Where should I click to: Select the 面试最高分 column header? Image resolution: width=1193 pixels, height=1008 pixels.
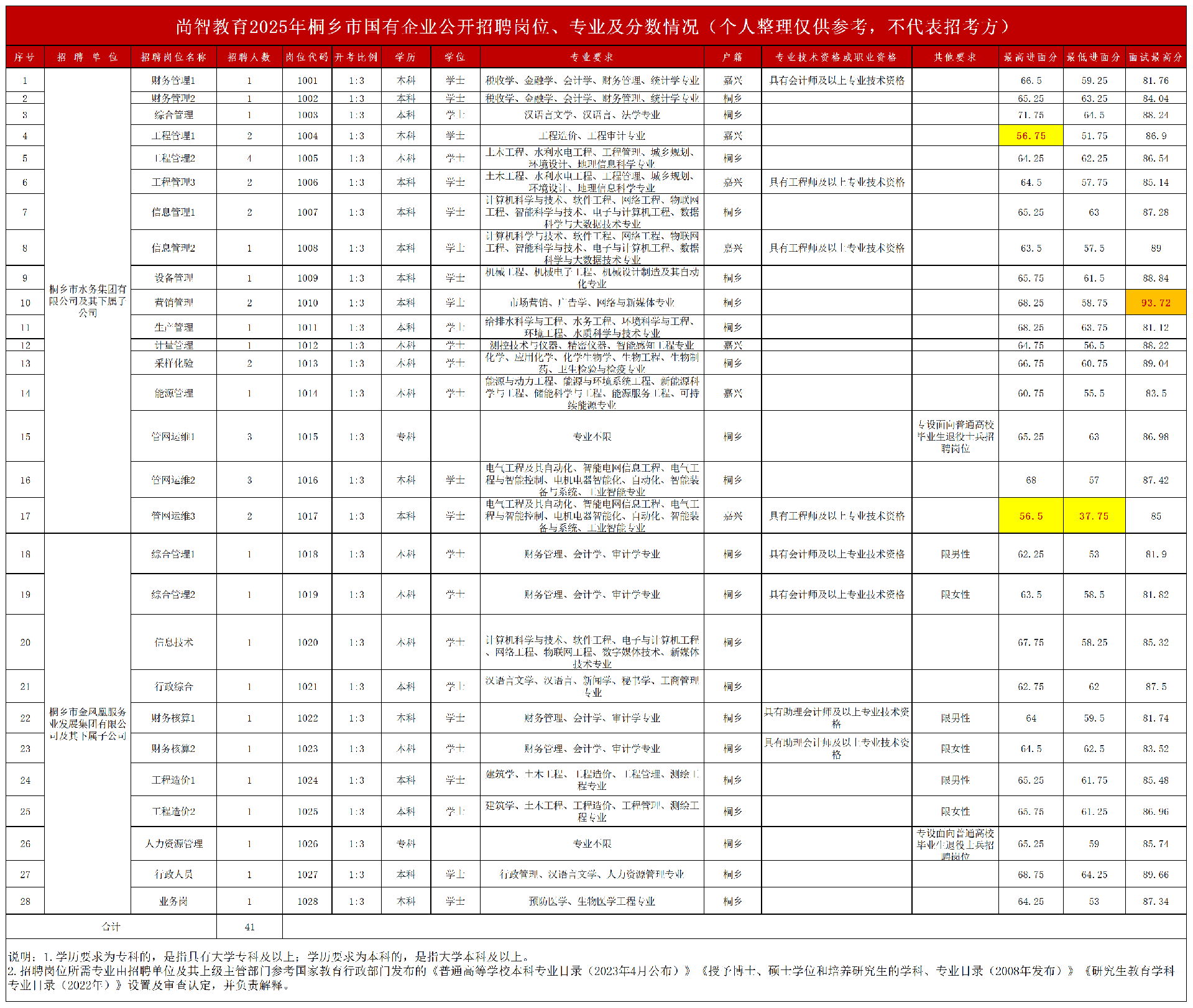[x=1156, y=57]
